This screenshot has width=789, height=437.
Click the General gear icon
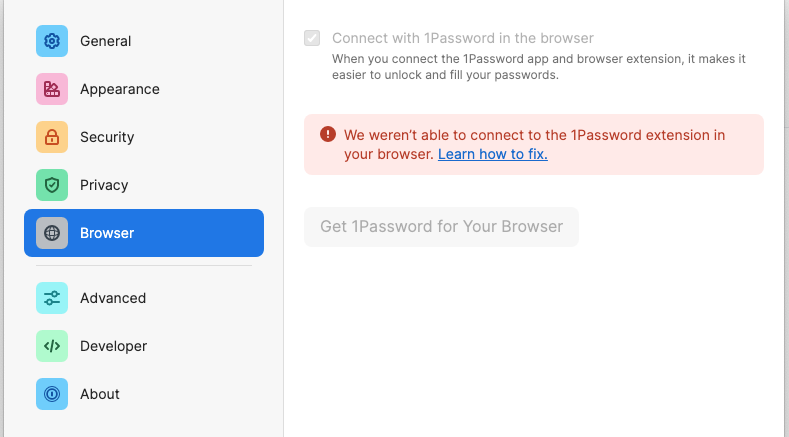tap(52, 41)
